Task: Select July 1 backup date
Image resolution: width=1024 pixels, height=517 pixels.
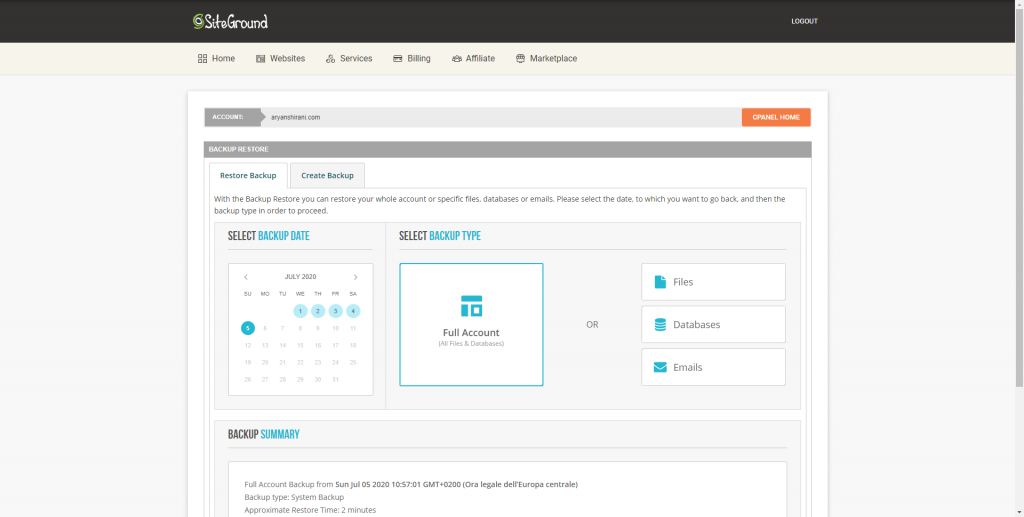Action: coord(300,311)
